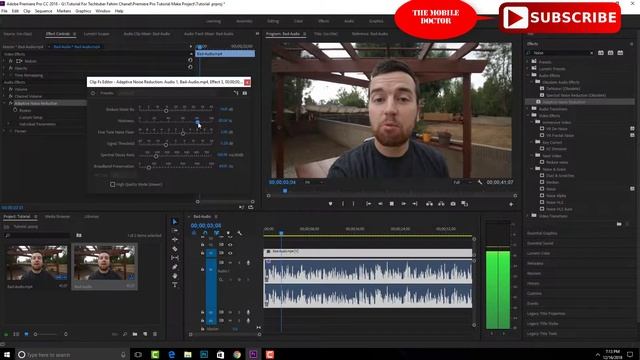Click the Stop button in Program monitor
This screenshot has width=640, height=360.
click(x=392, y=204)
